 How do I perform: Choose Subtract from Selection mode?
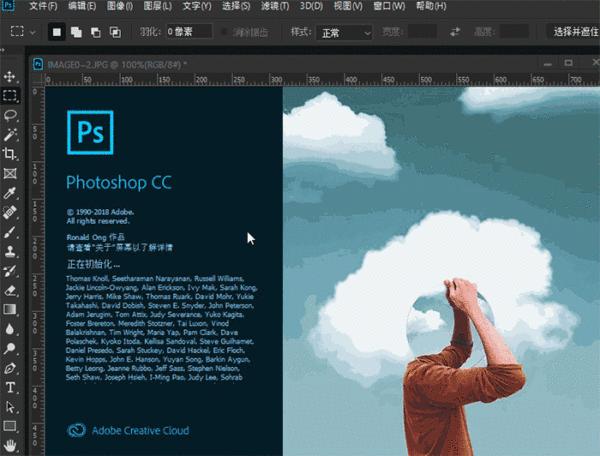point(96,32)
